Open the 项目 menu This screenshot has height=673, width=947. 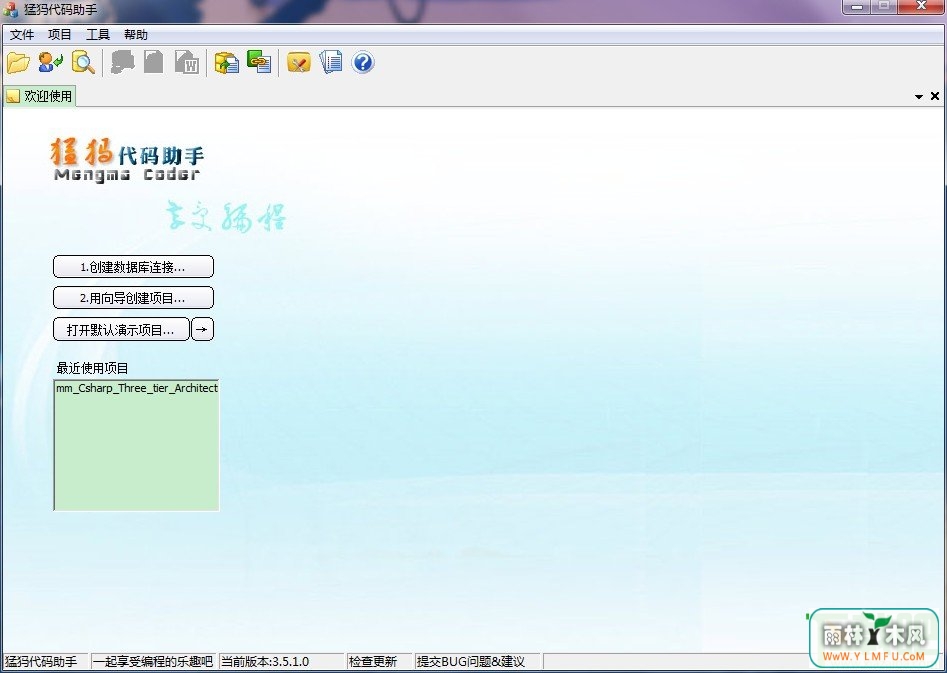coord(60,34)
